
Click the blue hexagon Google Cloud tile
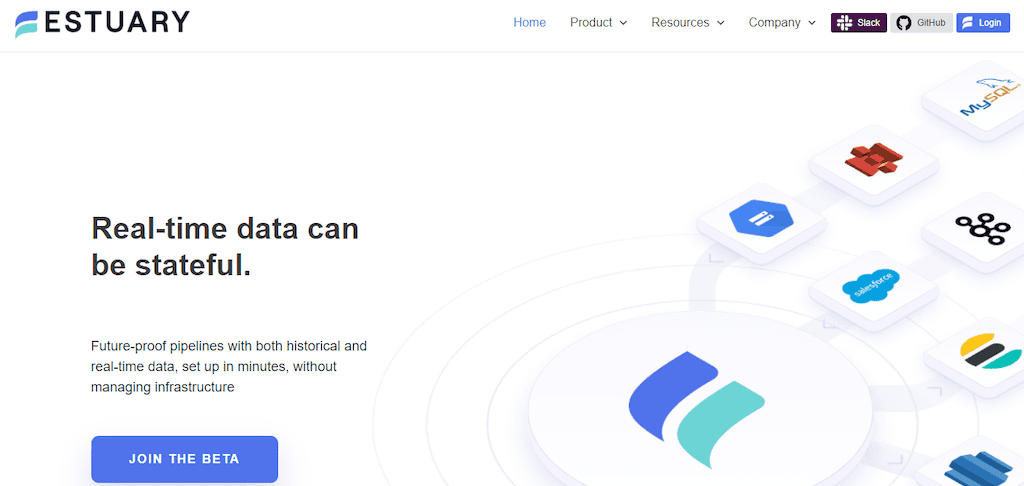tap(760, 217)
